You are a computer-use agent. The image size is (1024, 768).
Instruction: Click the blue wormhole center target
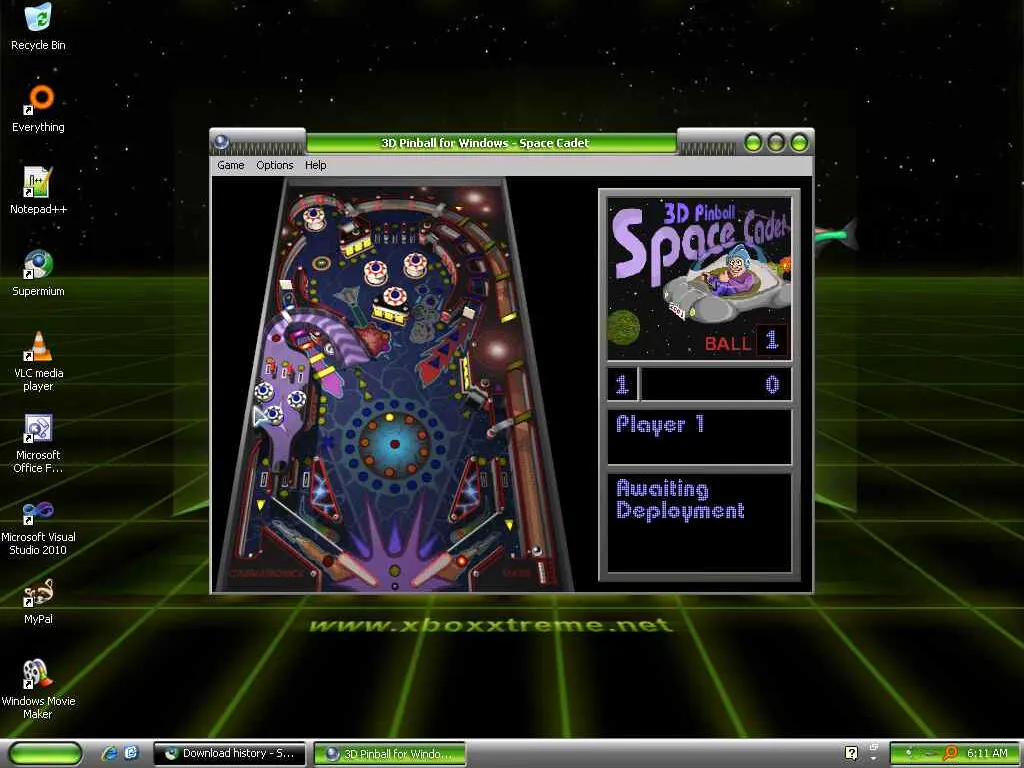[394, 444]
